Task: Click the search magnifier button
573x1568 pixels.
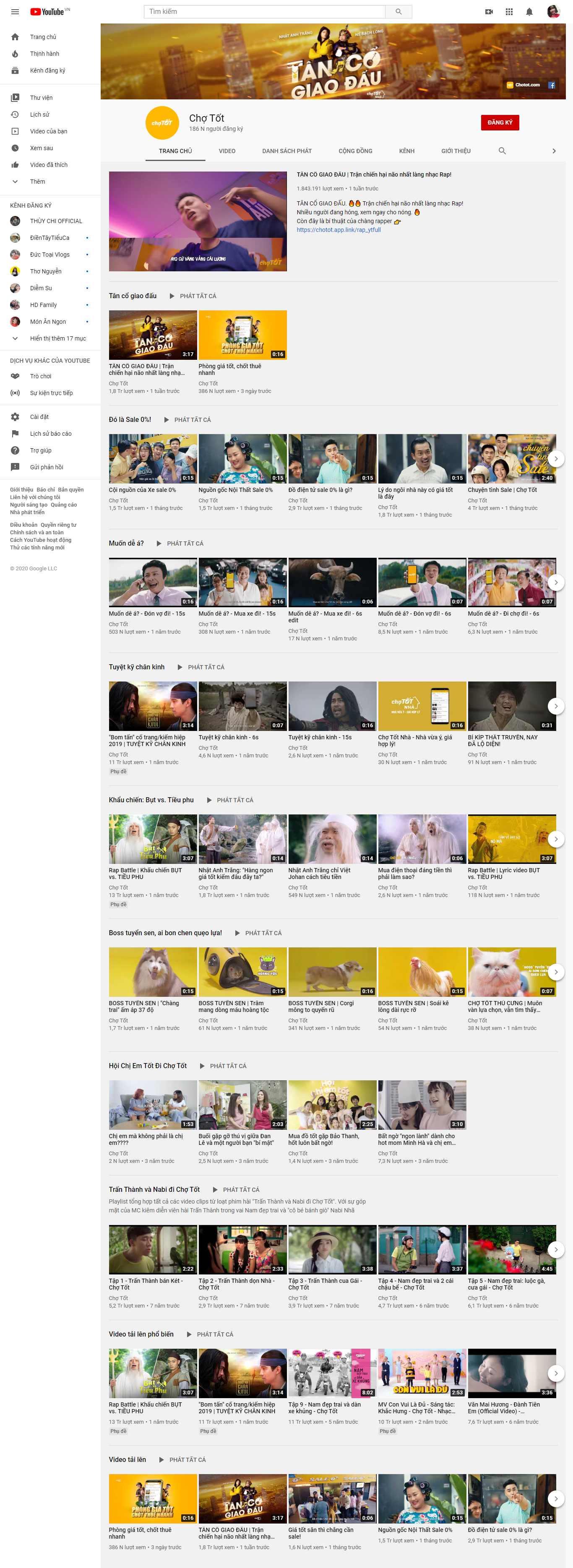Action: (x=398, y=12)
